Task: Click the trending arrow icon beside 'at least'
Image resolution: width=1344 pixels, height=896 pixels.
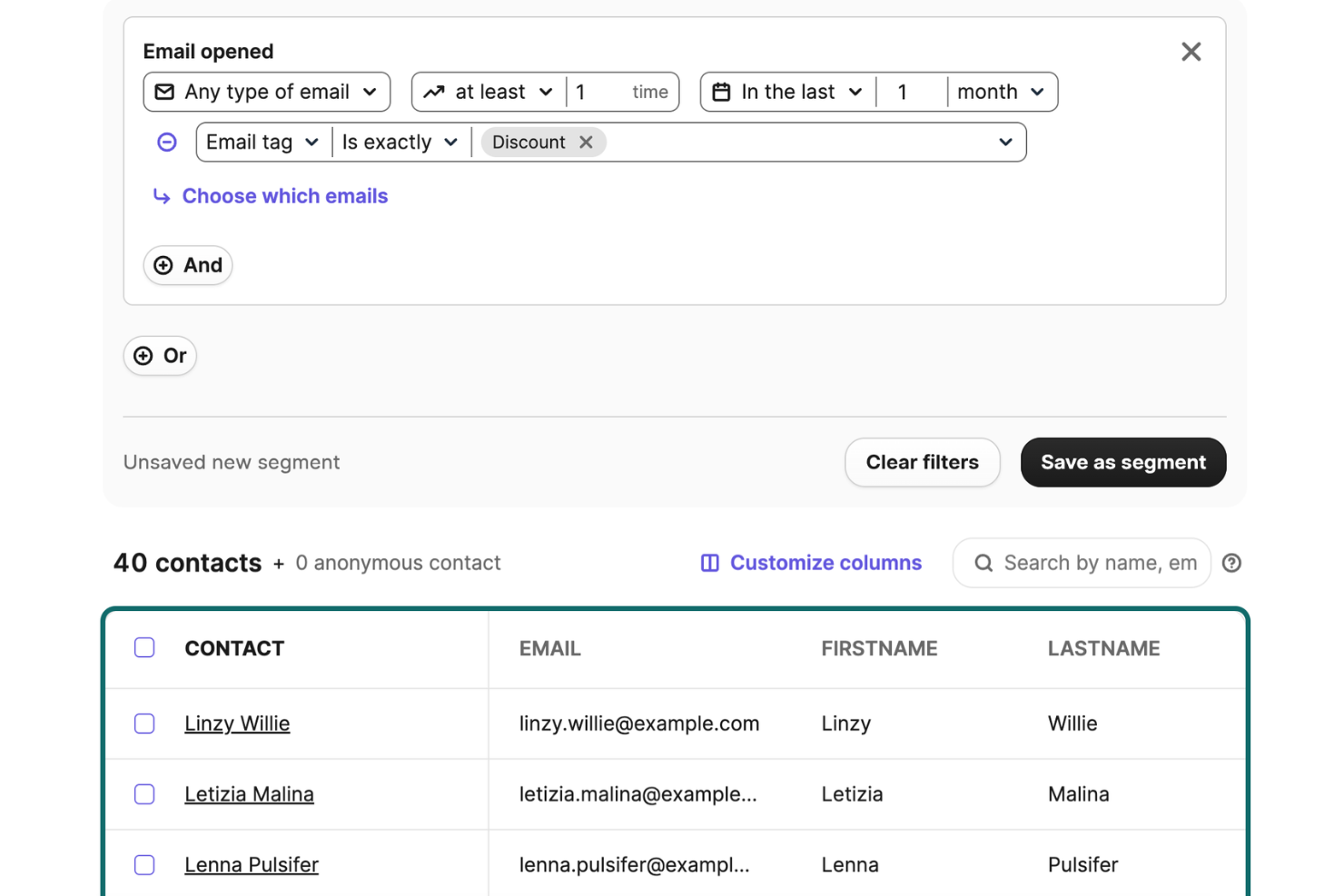Action: coord(435,91)
